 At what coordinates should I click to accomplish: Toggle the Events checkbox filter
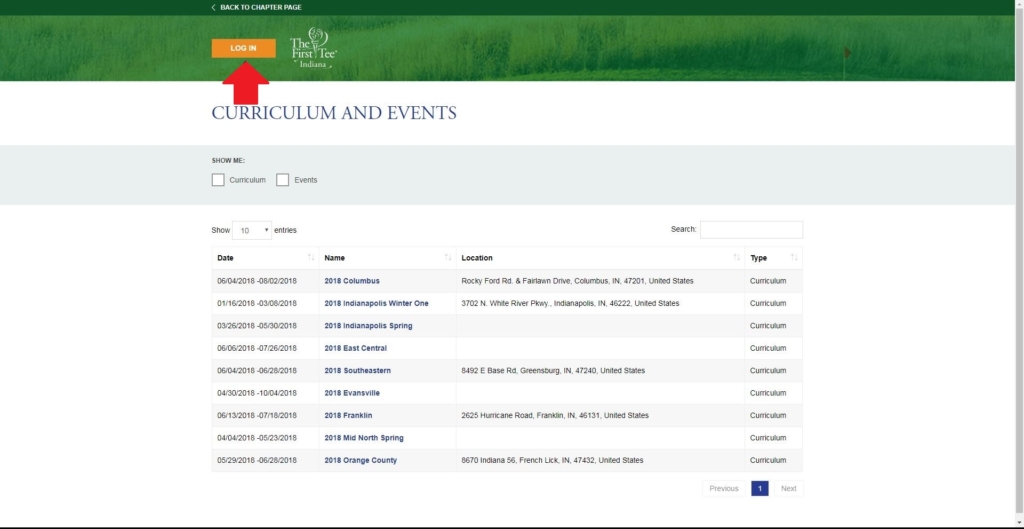[x=283, y=180]
